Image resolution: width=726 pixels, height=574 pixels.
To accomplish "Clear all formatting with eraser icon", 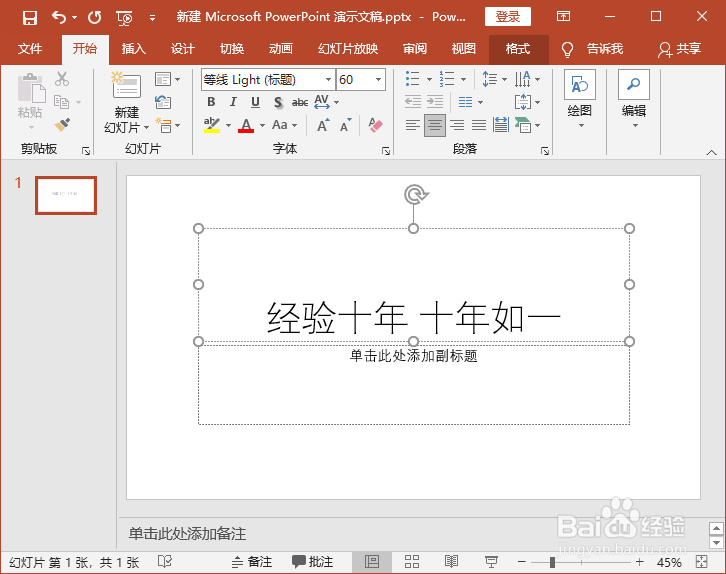I will click(x=375, y=125).
